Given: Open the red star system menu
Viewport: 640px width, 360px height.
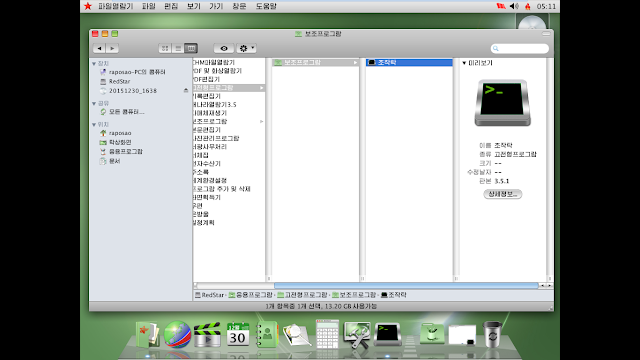Looking at the screenshot, I should tap(88, 6).
